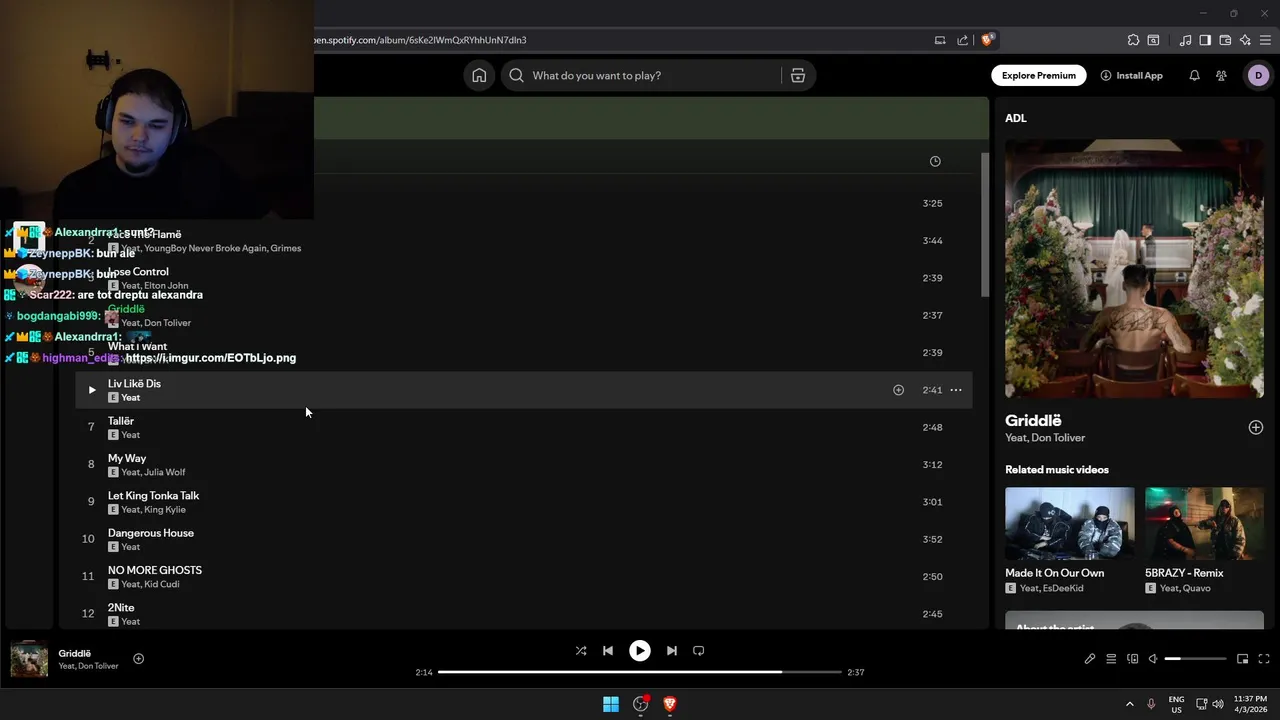This screenshot has width=1280, height=720.
Task: Open Made It On Our Own video thumbnail
Action: point(1070,523)
